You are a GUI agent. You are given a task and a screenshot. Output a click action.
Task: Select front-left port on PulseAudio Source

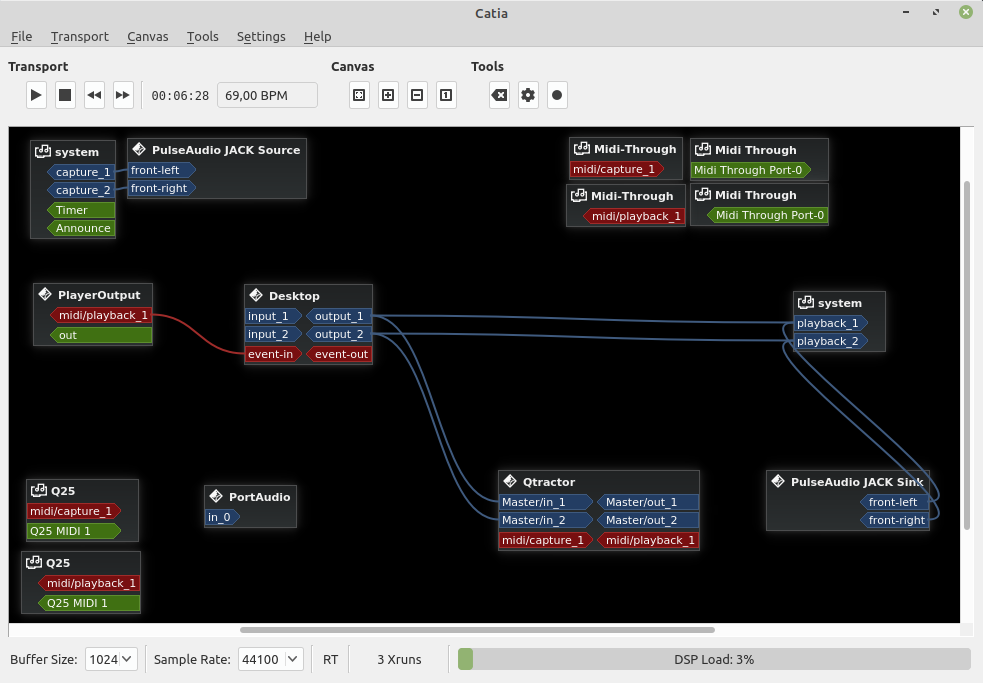pos(162,170)
